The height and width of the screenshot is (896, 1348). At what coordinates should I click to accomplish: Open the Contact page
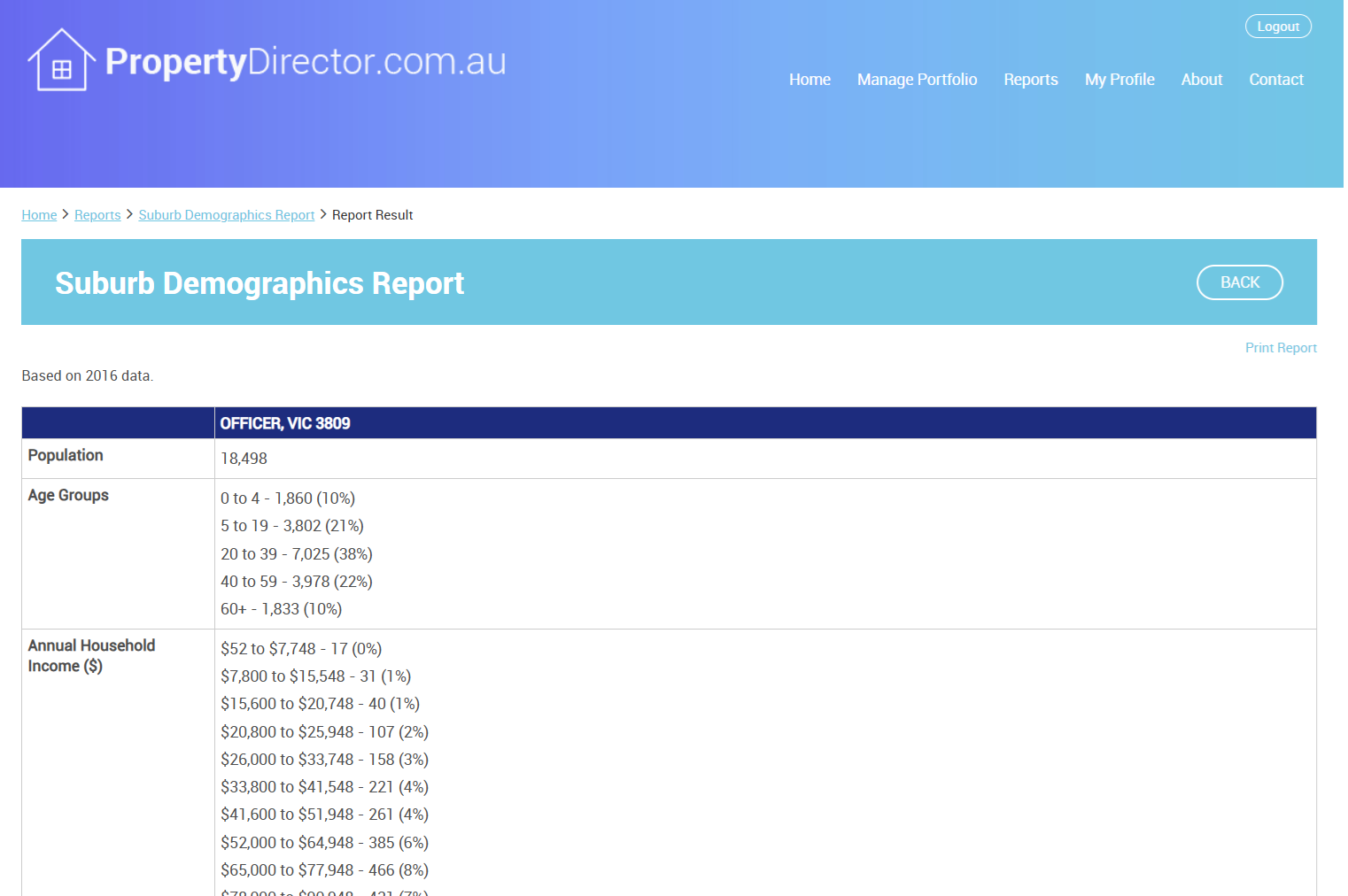click(1275, 80)
